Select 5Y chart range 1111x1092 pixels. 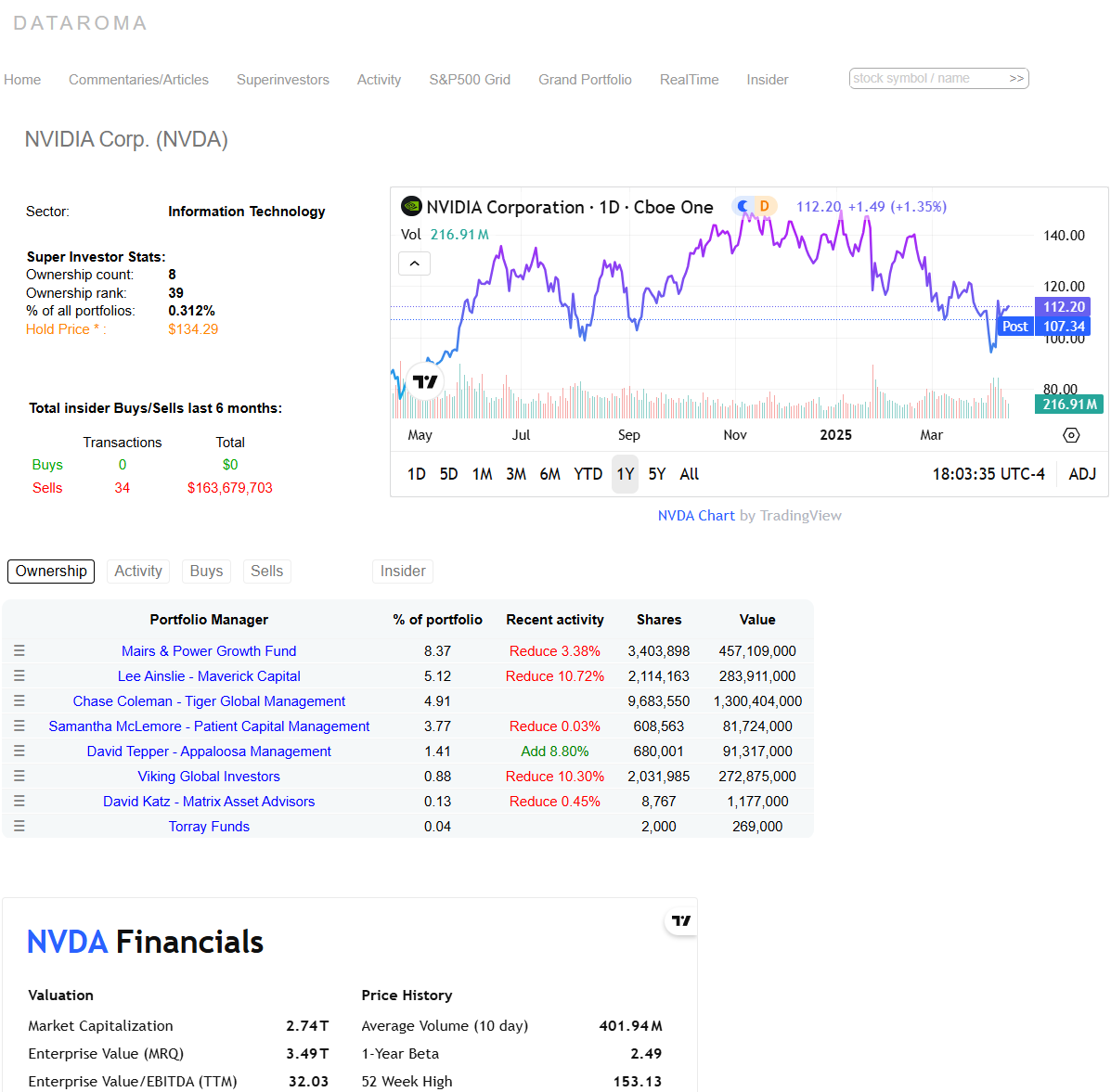(x=657, y=474)
